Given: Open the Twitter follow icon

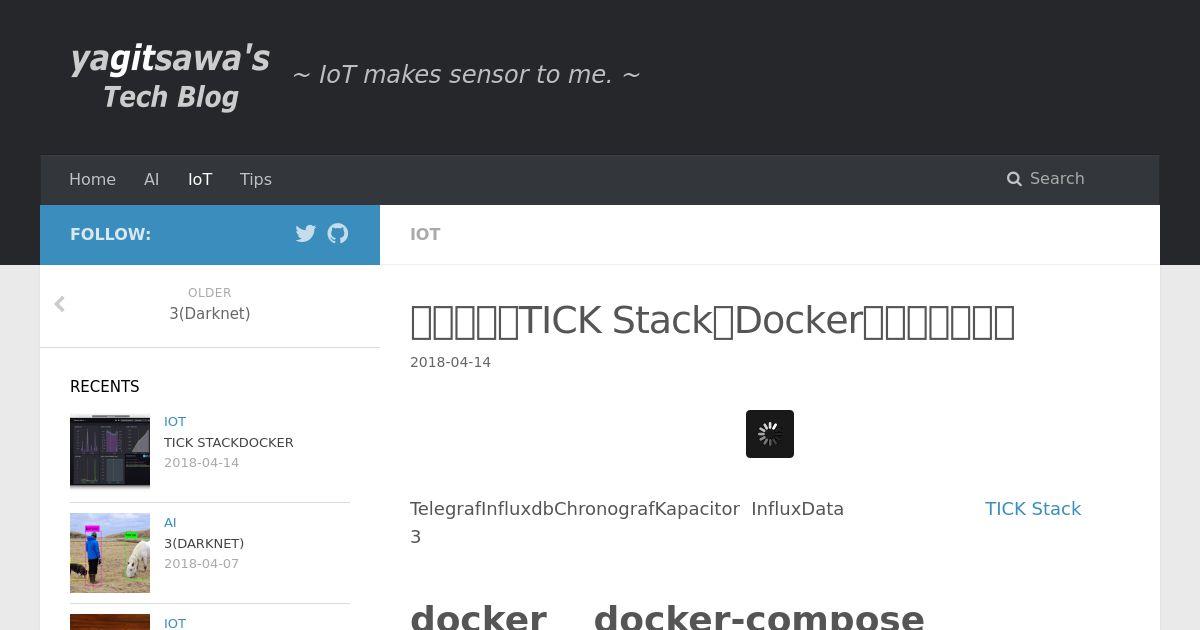Looking at the screenshot, I should click(306, 234).
